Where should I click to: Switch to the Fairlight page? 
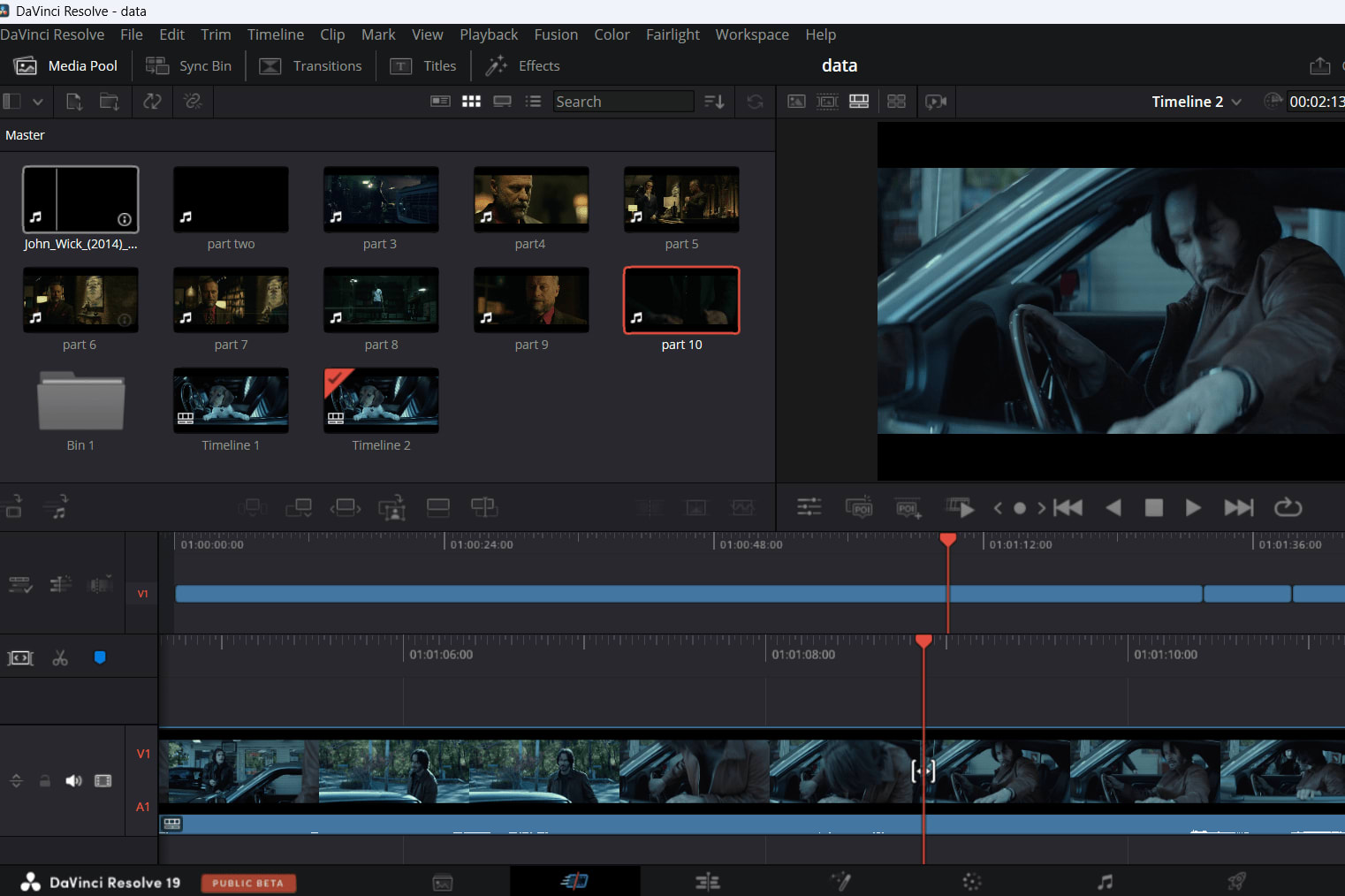pos(1105,881)
